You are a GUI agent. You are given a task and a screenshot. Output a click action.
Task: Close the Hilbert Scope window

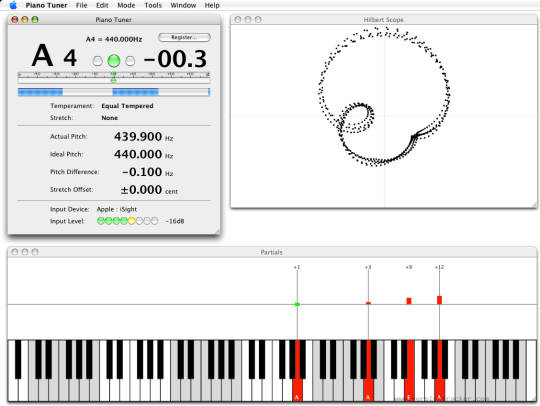point(238,20)
